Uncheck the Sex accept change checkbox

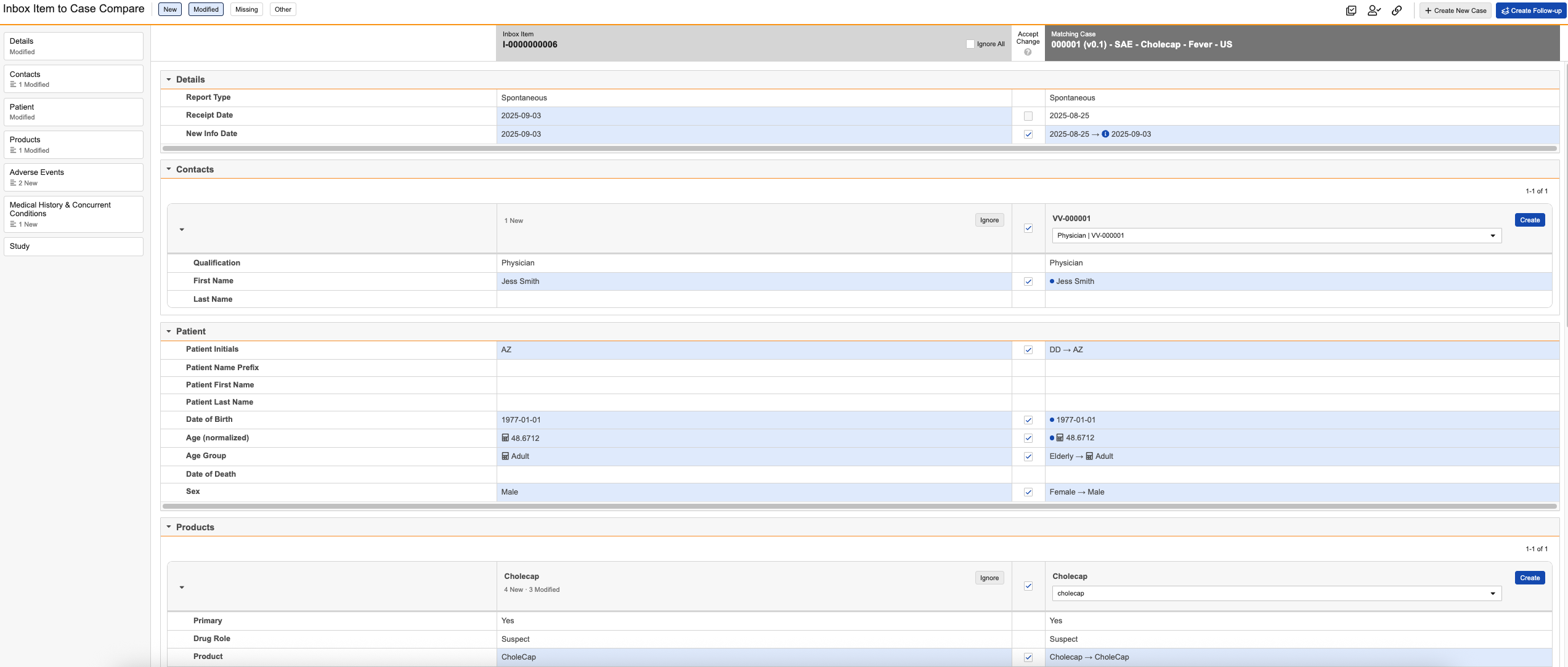(1028, 492)
